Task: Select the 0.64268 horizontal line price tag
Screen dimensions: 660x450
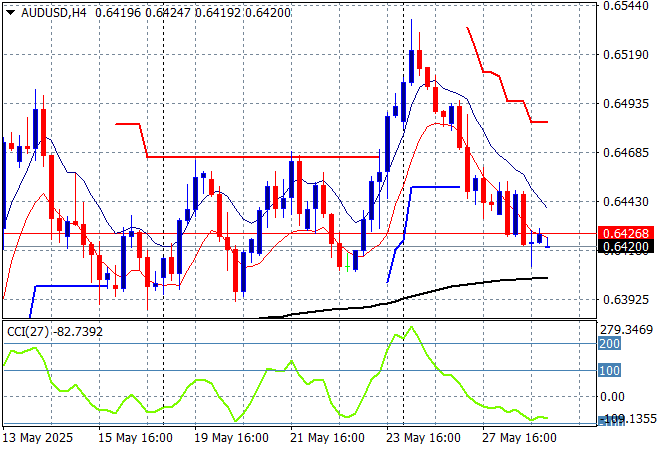Action: point(626,233)
